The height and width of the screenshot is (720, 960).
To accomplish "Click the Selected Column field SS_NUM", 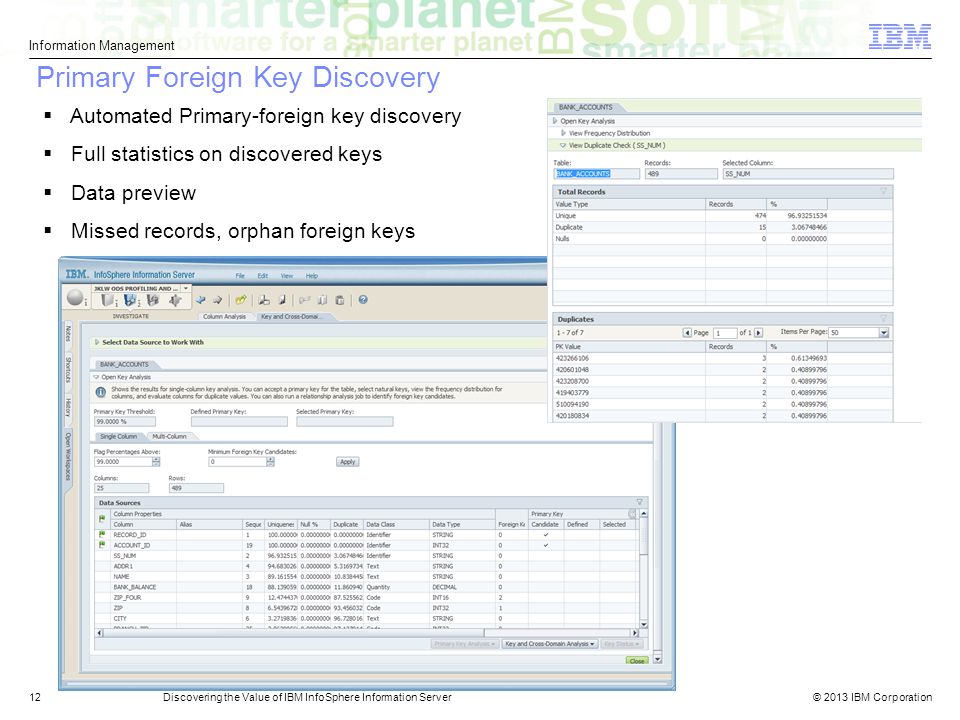I will click(808, 174).
